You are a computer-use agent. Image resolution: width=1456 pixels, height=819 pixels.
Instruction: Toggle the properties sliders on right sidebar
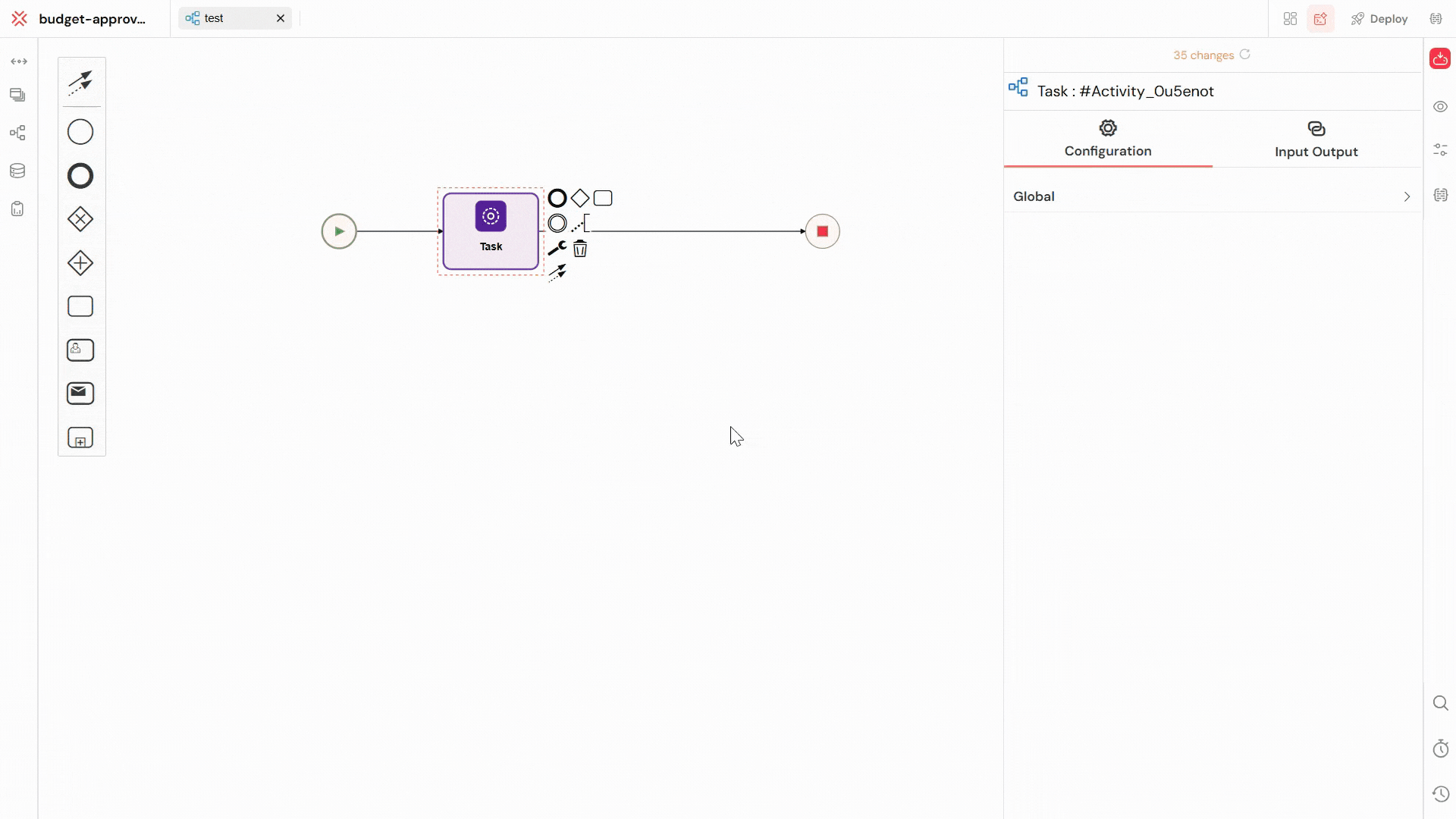[x=1440, y=149]
